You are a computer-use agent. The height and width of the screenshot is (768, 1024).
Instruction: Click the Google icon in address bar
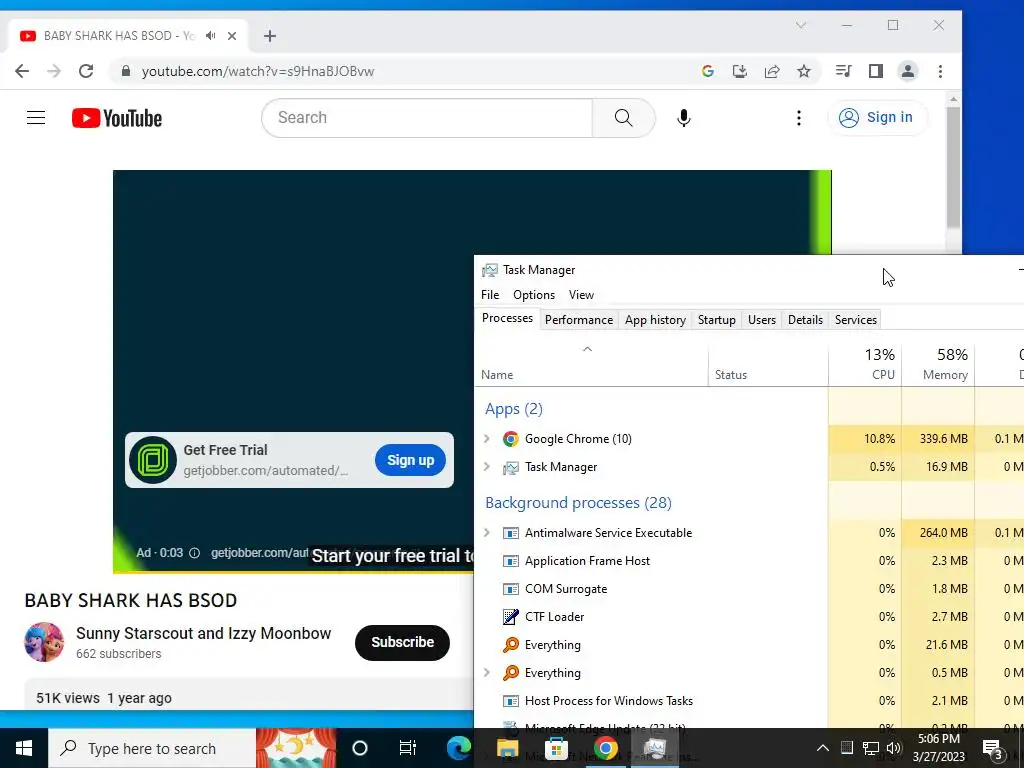pyautogui.click(x=708, y=71)
